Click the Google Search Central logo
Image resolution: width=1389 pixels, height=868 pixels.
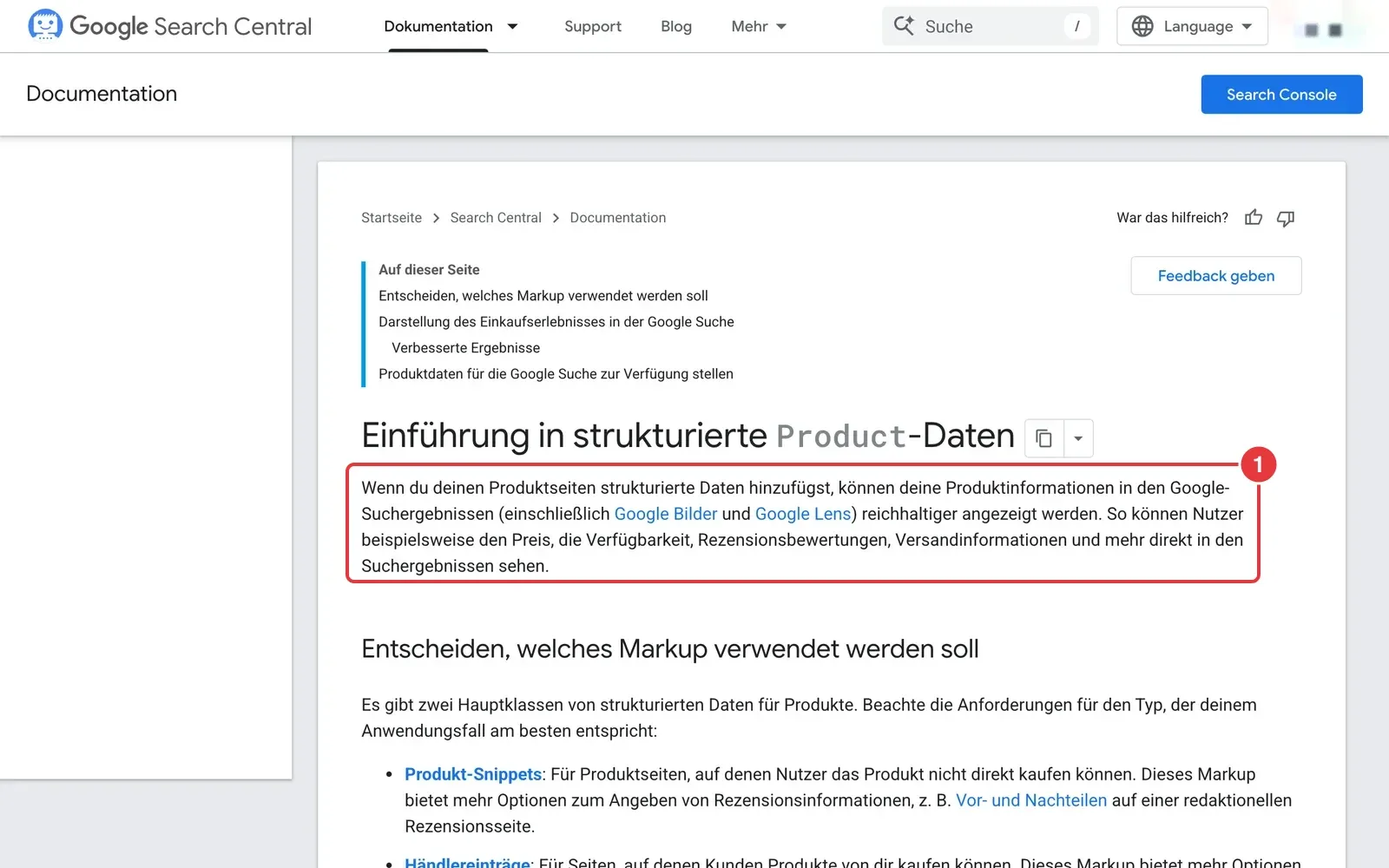169,26
